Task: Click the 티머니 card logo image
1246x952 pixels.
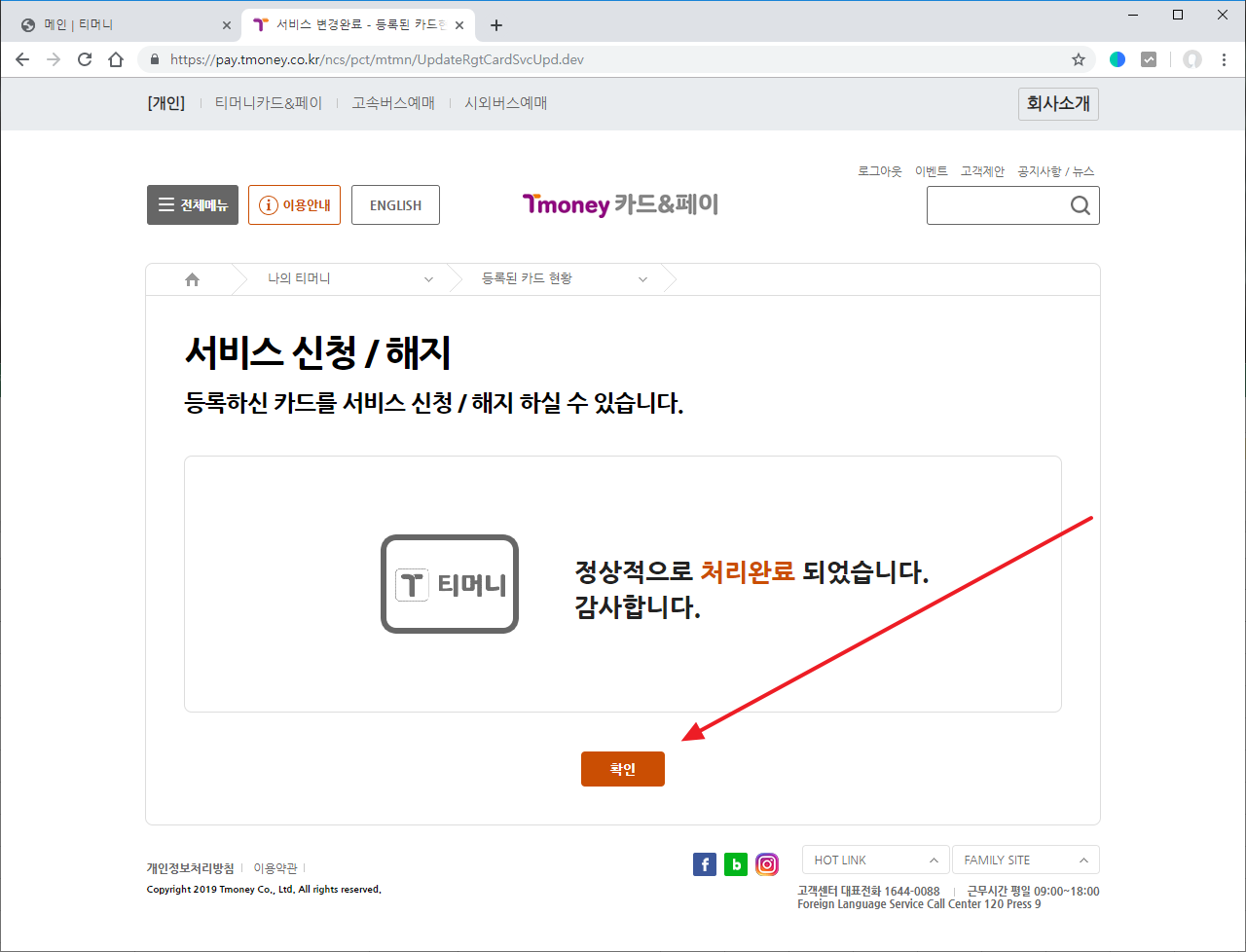Action: (450, 584)
